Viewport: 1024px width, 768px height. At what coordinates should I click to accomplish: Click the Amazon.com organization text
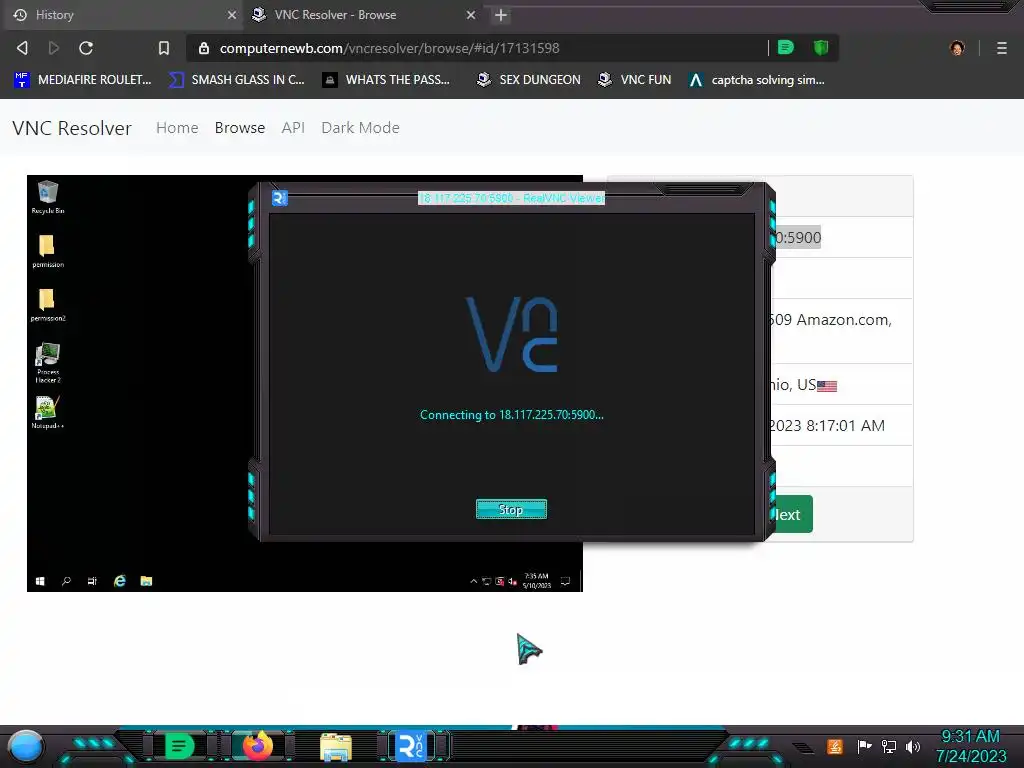click(x=830, y=320)
